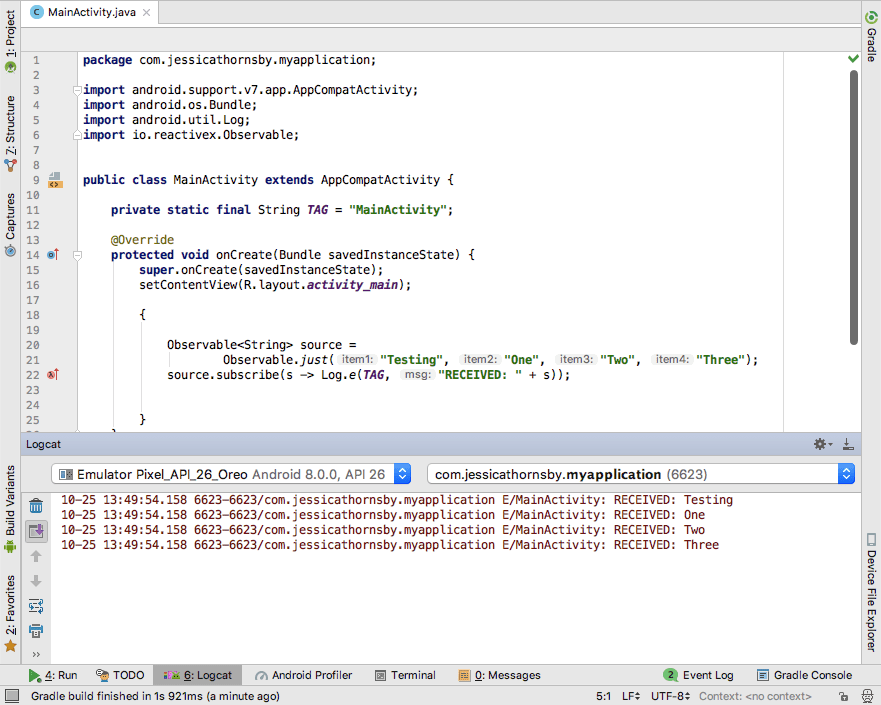
Task: Hide the Logcat panel
Action: pyautogui.click(x=848, y=444)
